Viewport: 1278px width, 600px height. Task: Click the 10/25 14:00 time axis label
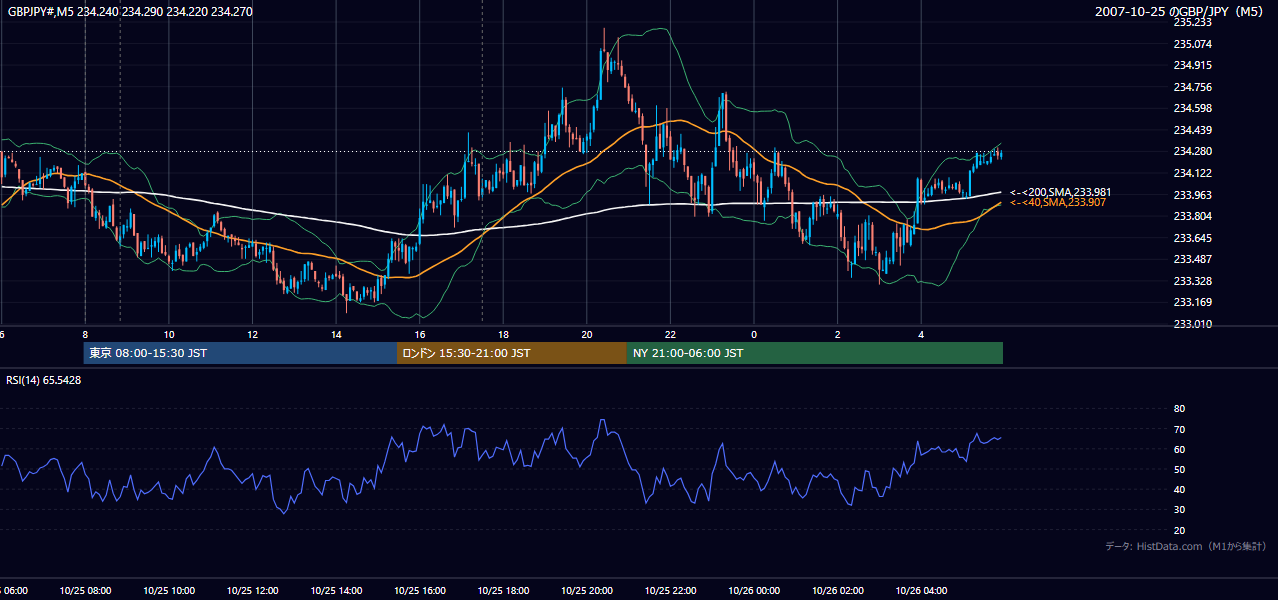pyautogui.click(x=336, y=591)
